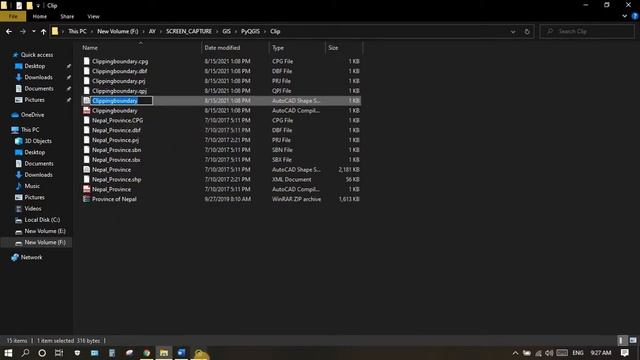Select the Clippingboundary.prj file

118,81
